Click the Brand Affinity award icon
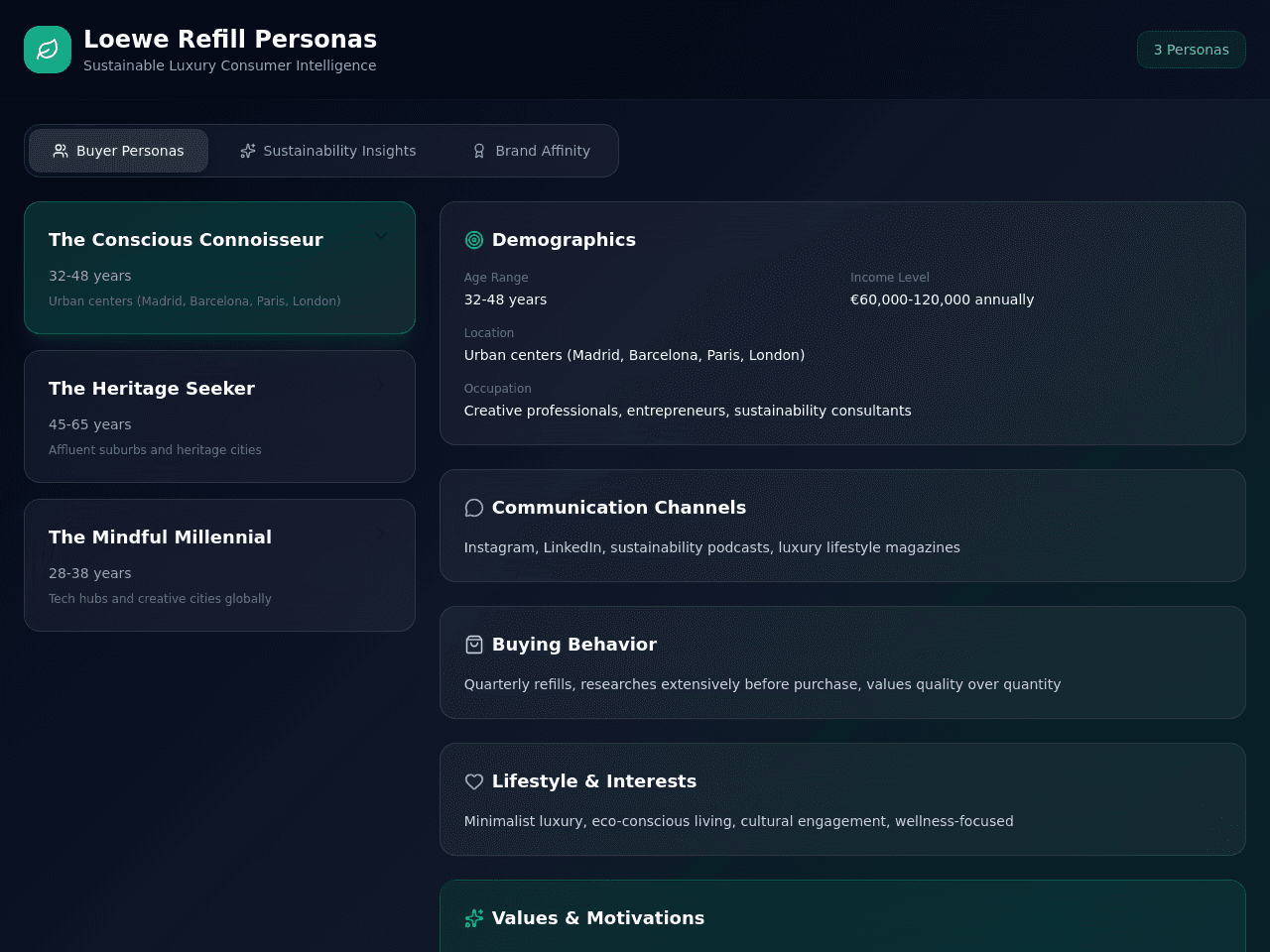The image size is (1270, 952). 479,151
